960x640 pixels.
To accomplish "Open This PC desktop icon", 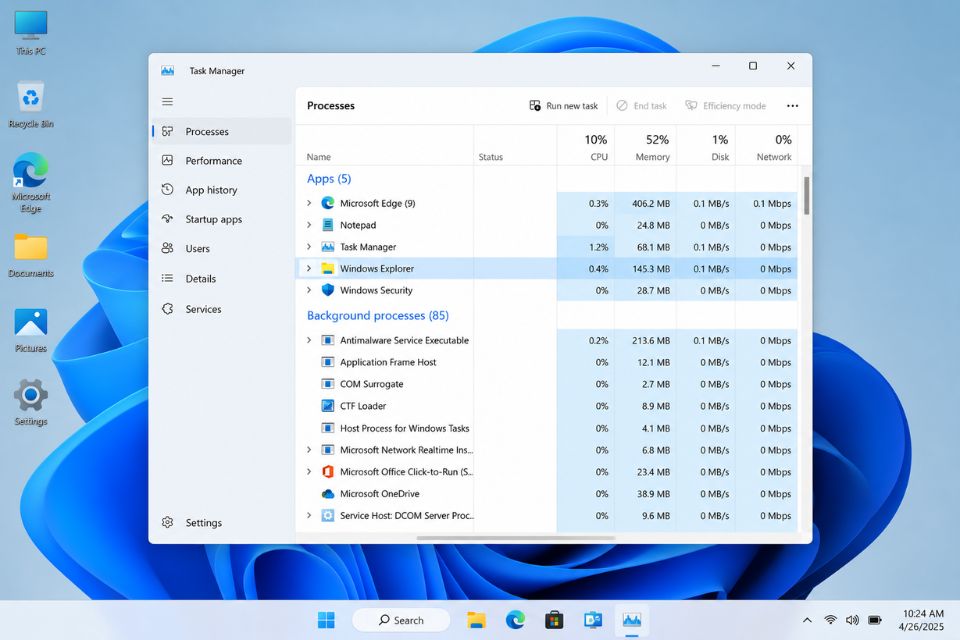I will pos(31,33).
